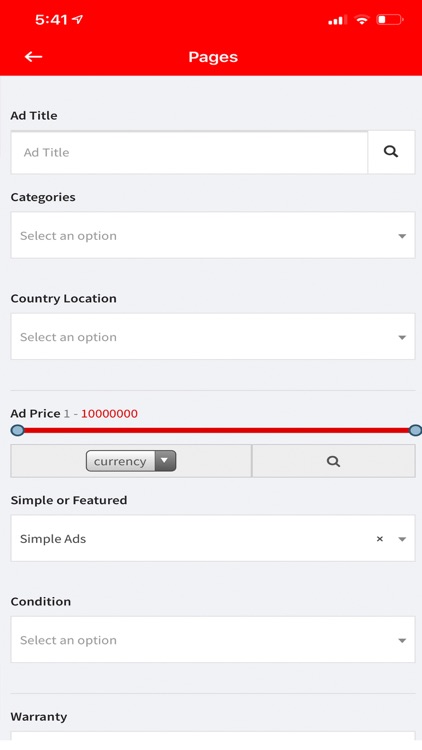Open the Condition dropdown

[213, 640]
